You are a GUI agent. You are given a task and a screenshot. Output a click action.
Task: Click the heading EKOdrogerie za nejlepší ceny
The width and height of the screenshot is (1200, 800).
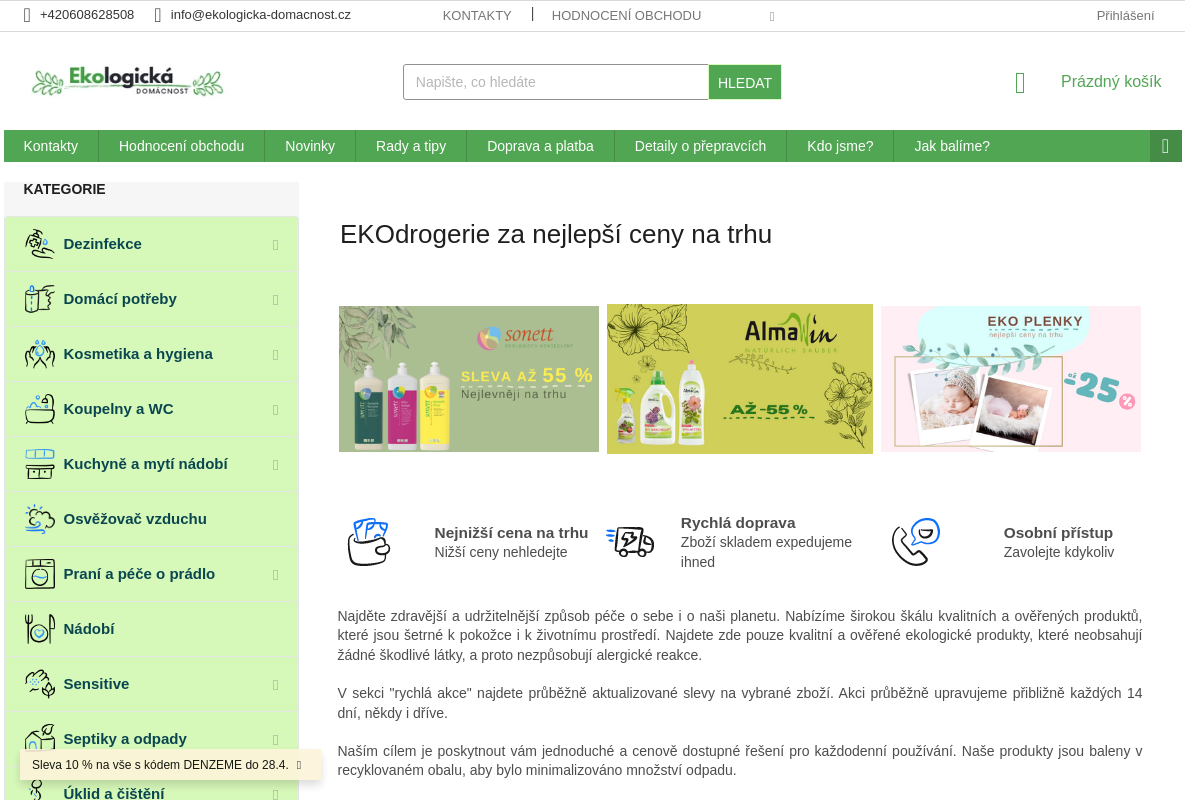(556, 234)
